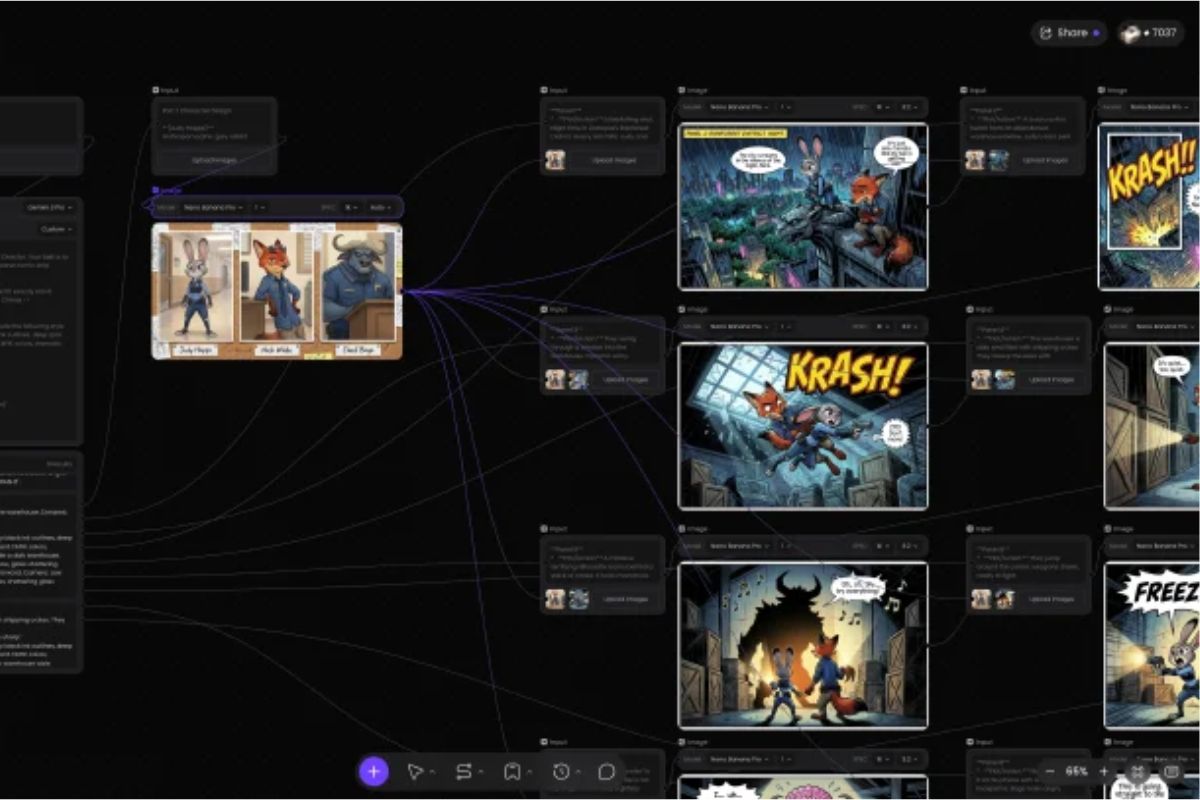
Task: Open the Nano Banana Pro model dropdown on selected node
Action: click(x=213, y=207)
